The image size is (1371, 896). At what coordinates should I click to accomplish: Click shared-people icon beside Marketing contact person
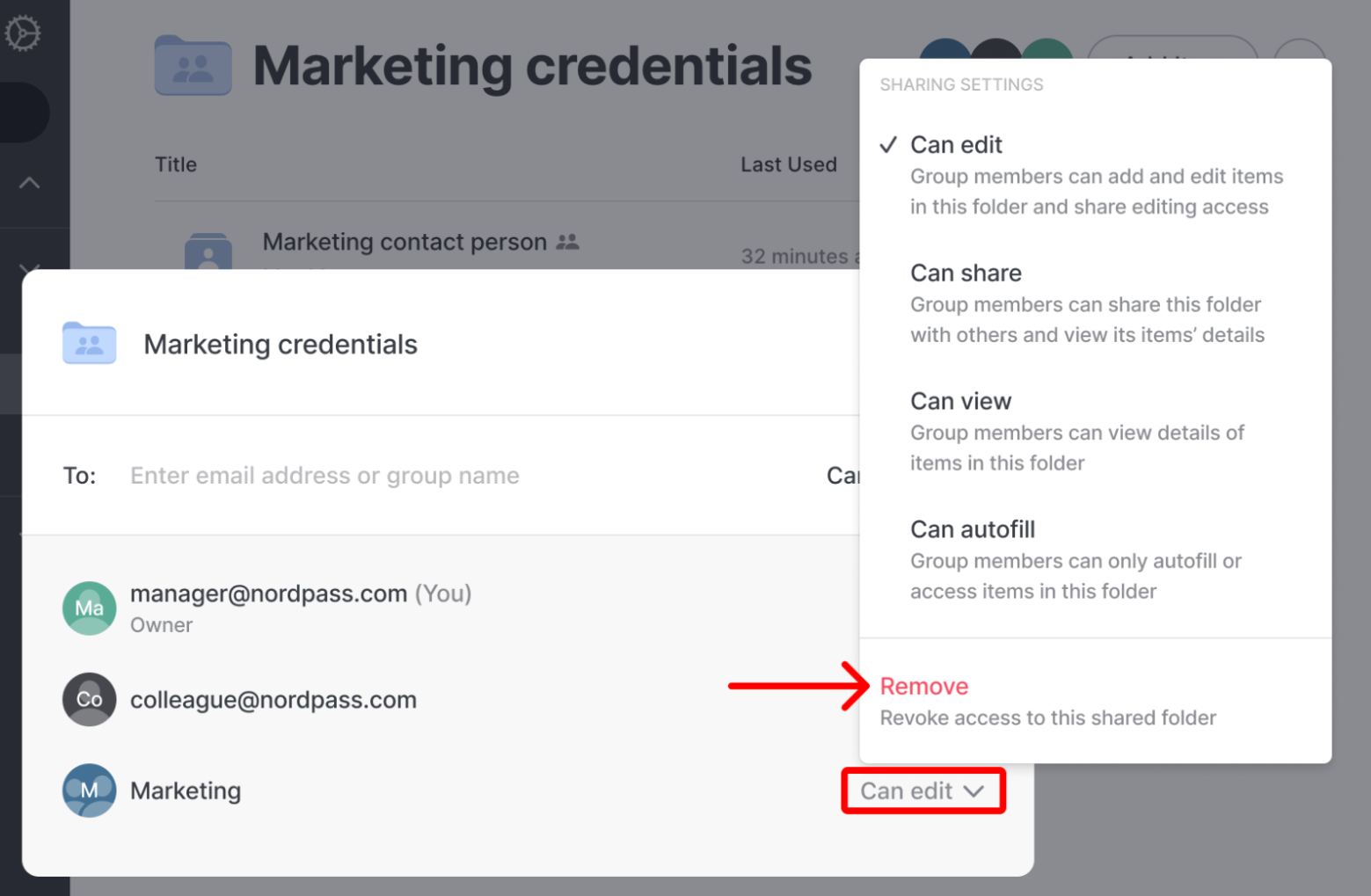click(568, 241)
